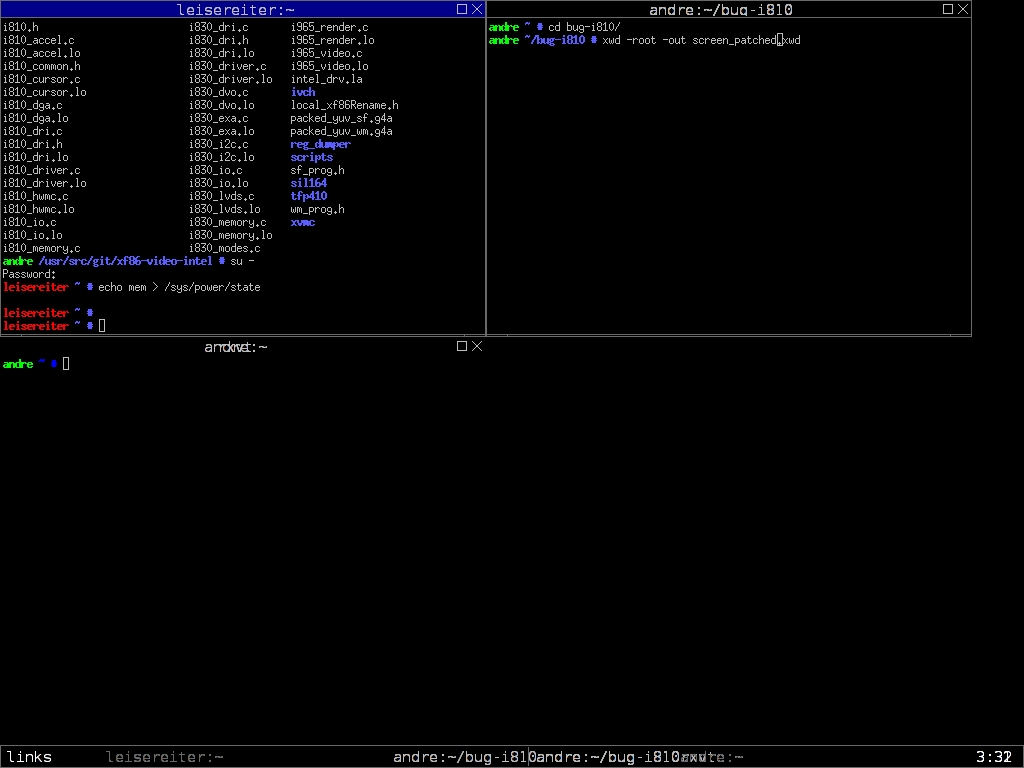Close the lower-left terminal window

(477, 346)
